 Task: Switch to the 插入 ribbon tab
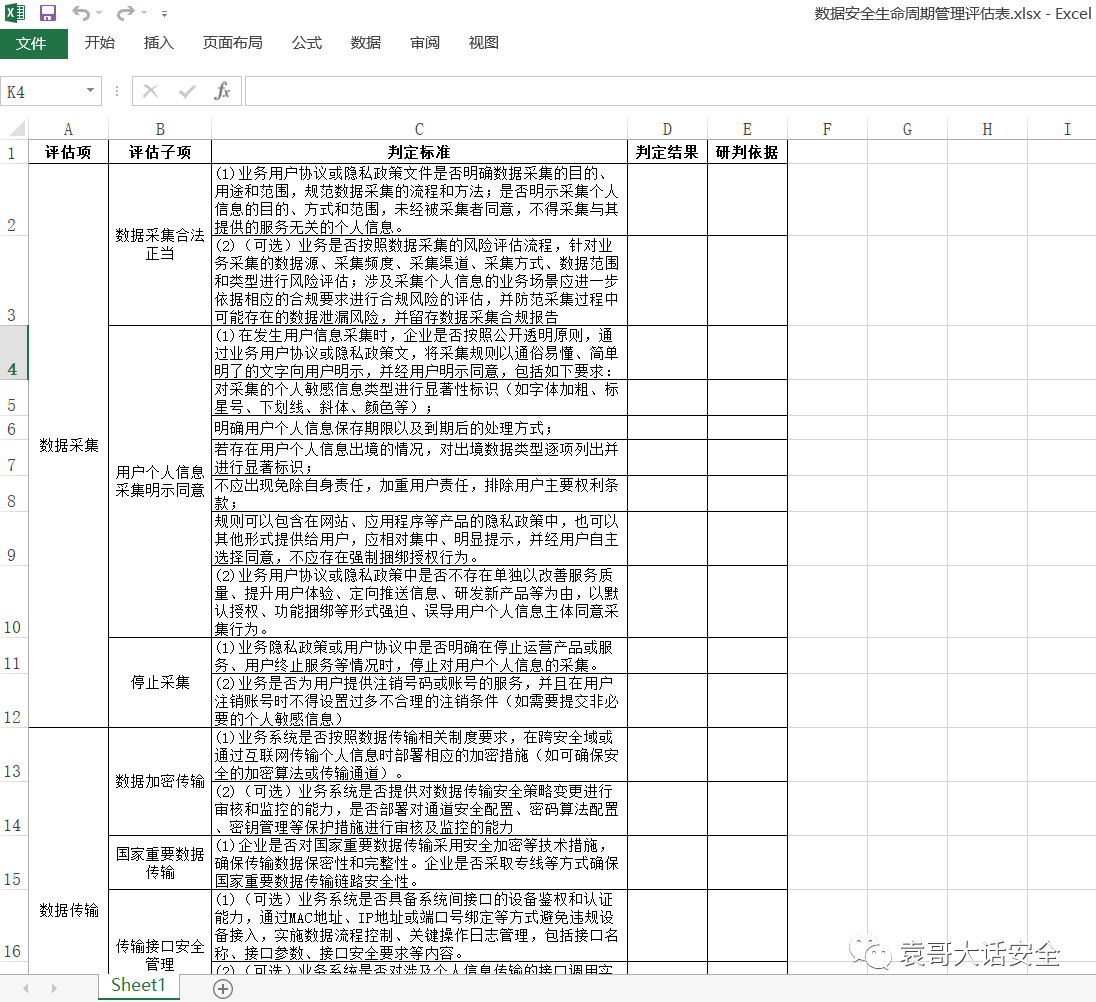pyautogui.click(x=158, y=43)
